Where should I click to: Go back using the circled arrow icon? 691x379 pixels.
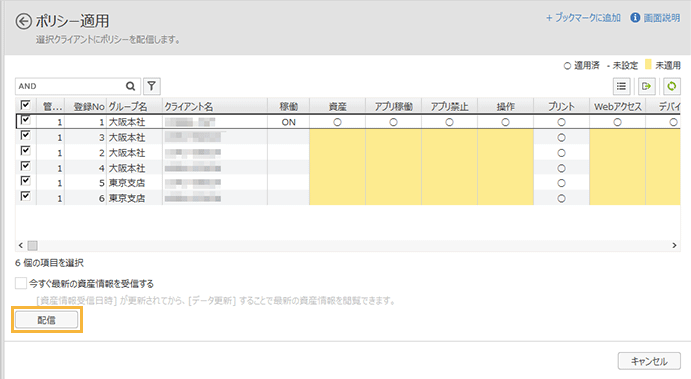pyautogui.click(x=23, y=21)
